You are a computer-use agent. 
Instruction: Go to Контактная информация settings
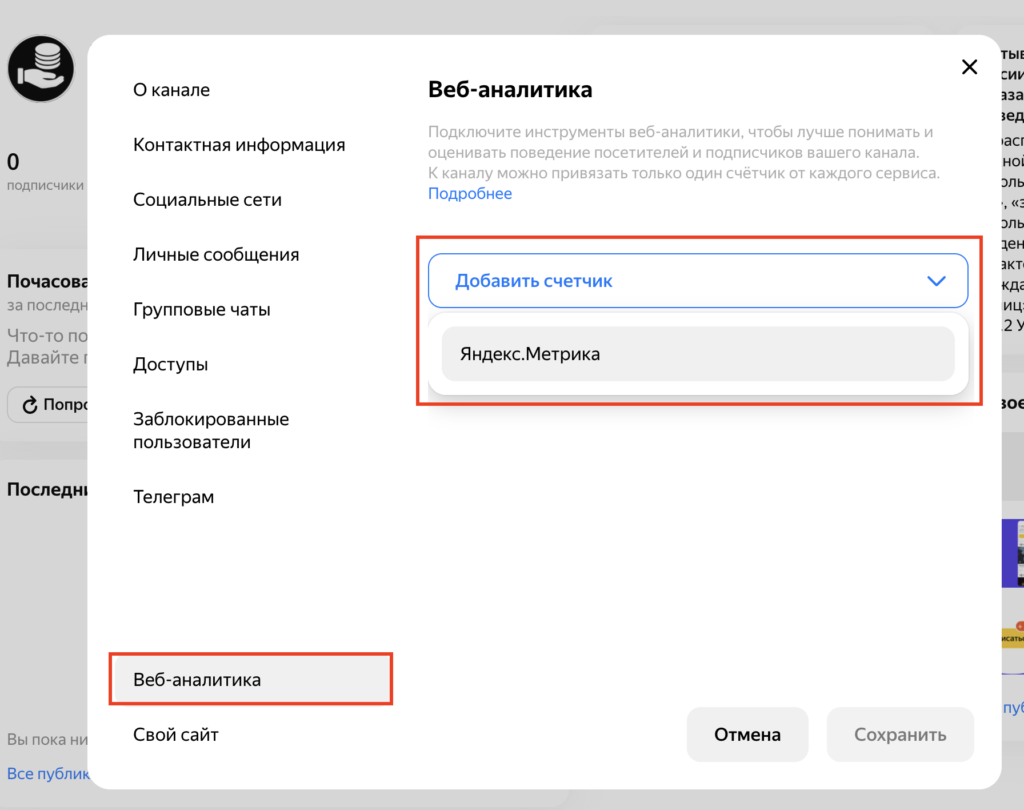point(239,145)
